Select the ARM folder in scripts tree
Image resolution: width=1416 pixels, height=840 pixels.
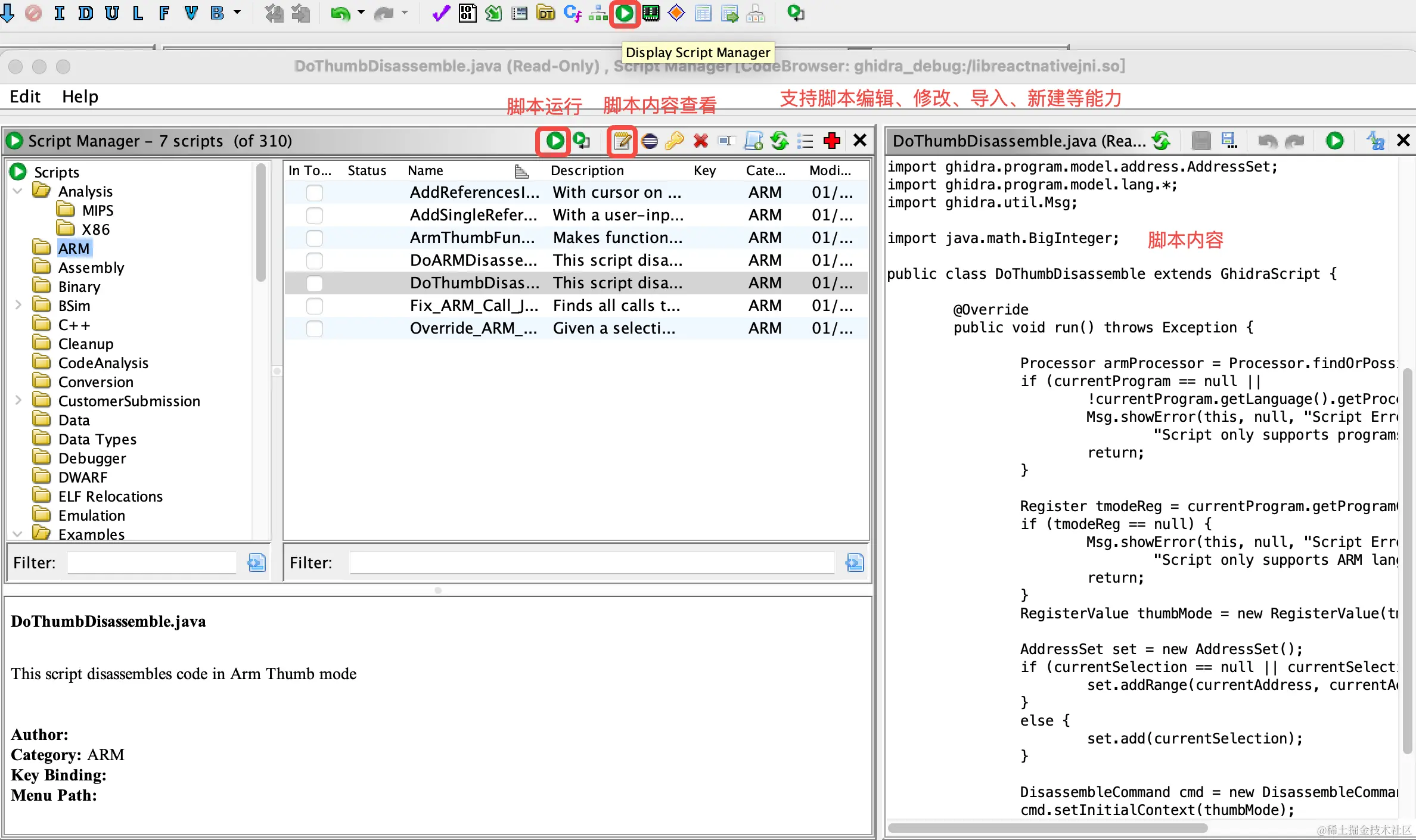[x=74, y=248]
